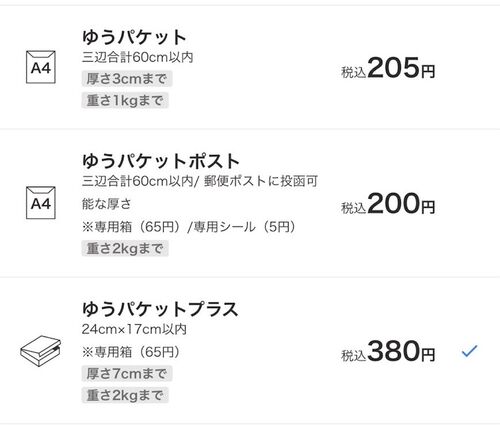Click the A4 envelope icon for ゆうパケット
The width and height of the screenshot is (500, 427).
pyautogui.click(x=41, y=67)
